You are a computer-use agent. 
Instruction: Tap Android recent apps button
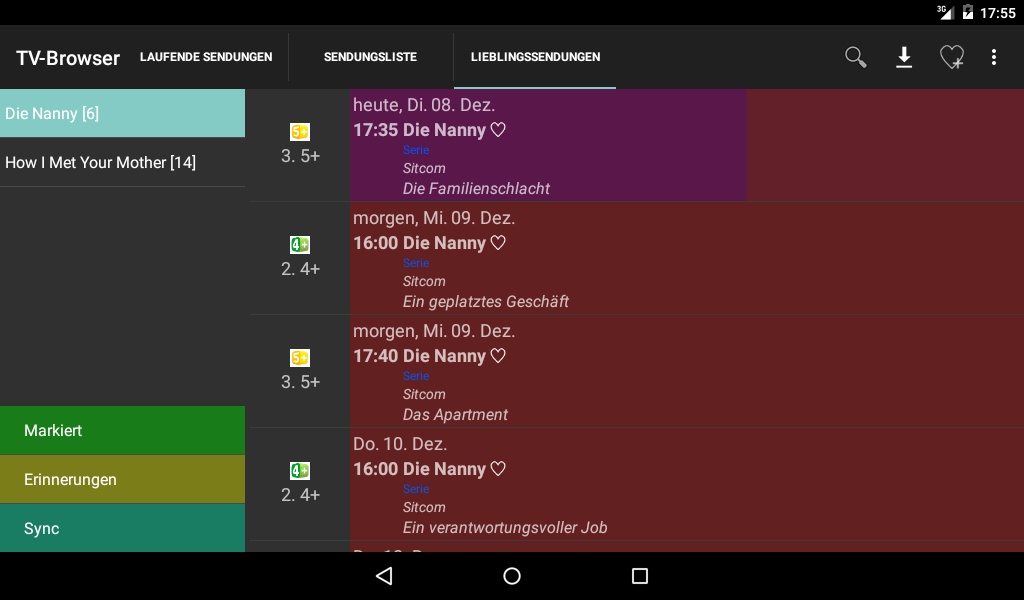(640, 576)
